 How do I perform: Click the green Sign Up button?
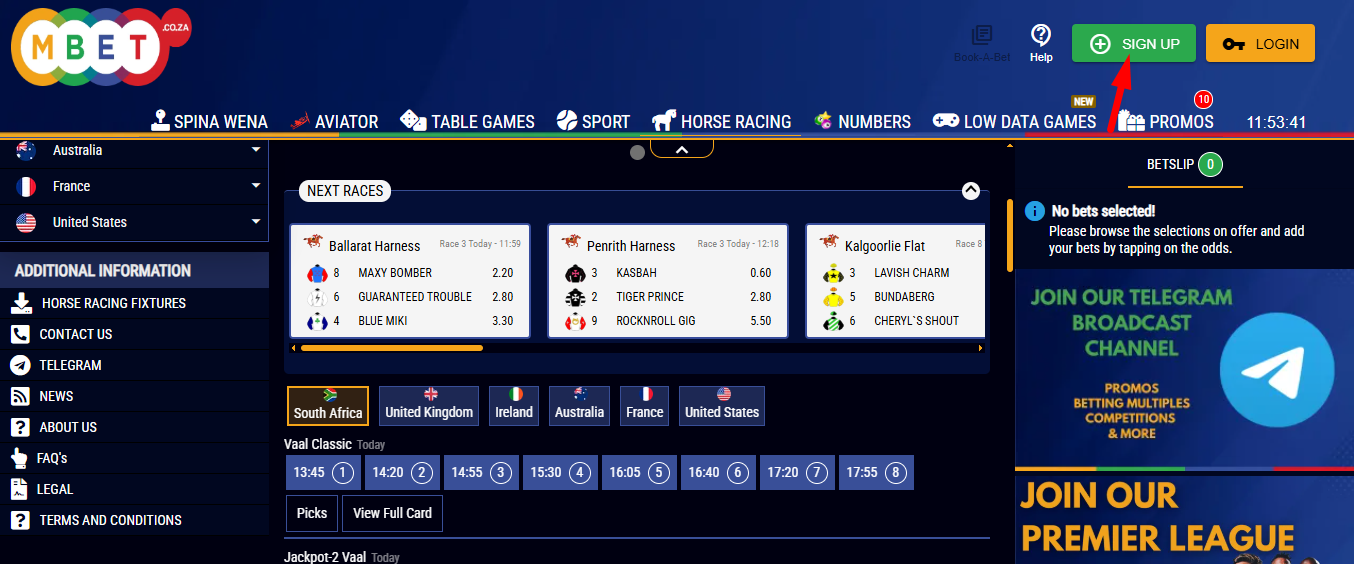1133,44
